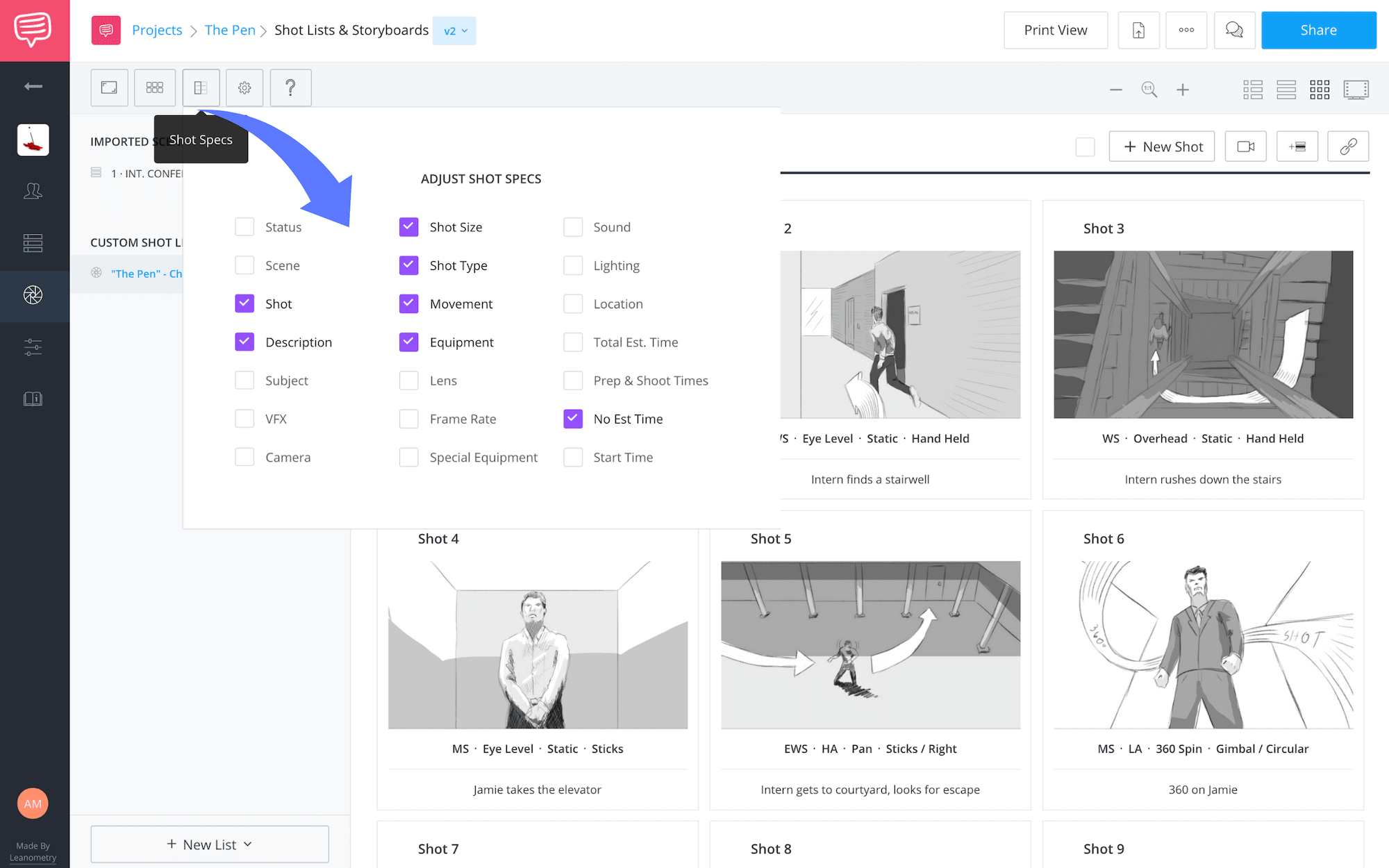Enable the Status checkbox
Viewport: 1389px width, 868px height.
click(x=244, y=227)
